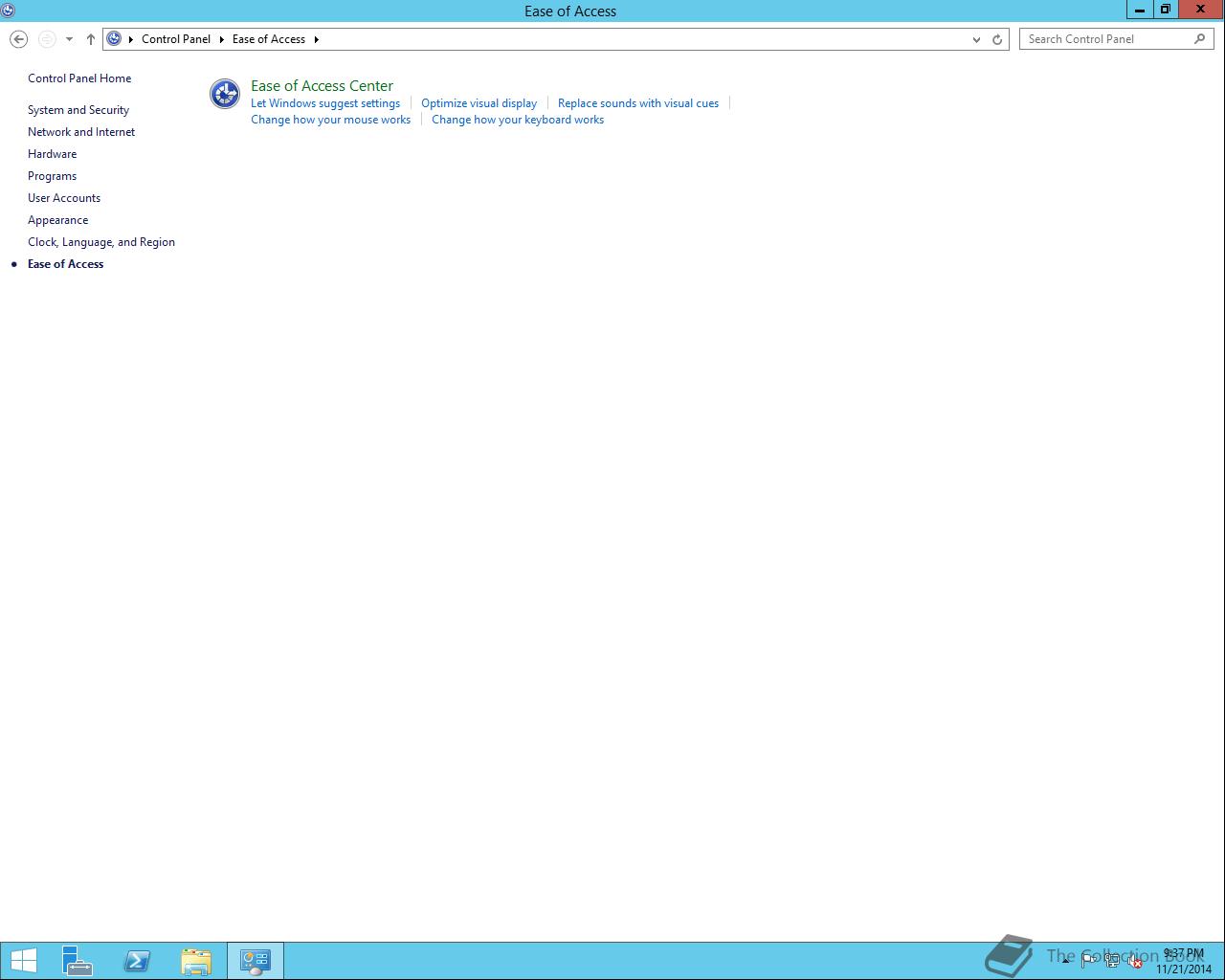Image resolution: width=1225 pixels, height=980 pixels.
Task: Select Ease of Access in sidebar
Action: pyautogui.click(x=66, y=264)
